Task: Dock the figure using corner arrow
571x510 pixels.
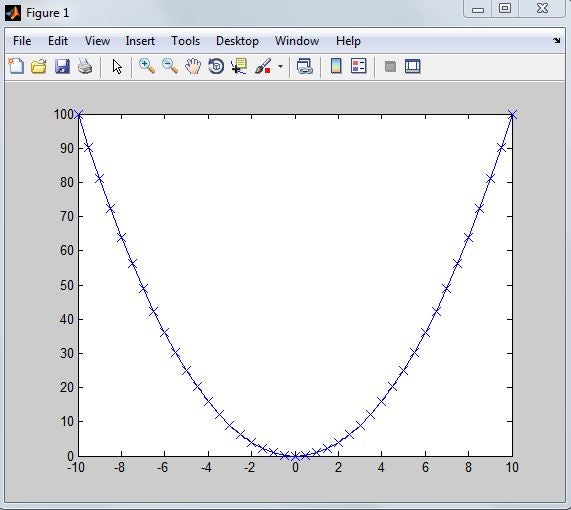Action: (556, 40)
